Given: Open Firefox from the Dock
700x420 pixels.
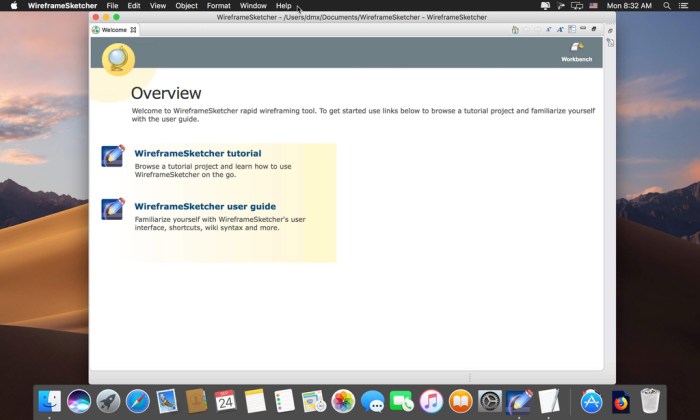Looking at the screenshot, I should click(x=621, y=401).
